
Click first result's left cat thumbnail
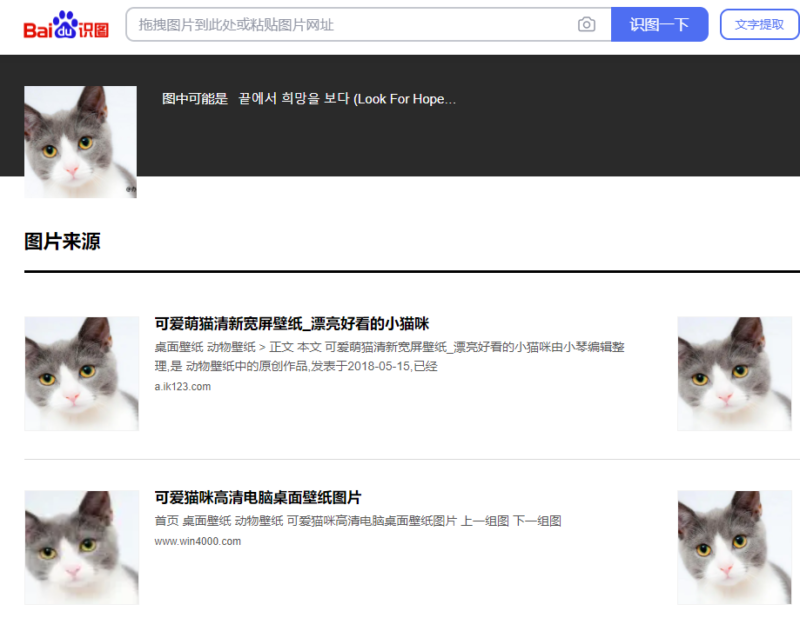point(81,373)
